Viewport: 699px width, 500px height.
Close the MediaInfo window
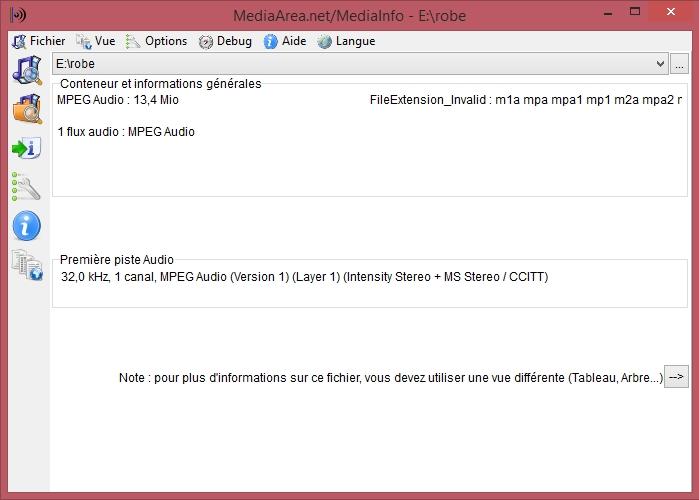[x=670, y=12]
